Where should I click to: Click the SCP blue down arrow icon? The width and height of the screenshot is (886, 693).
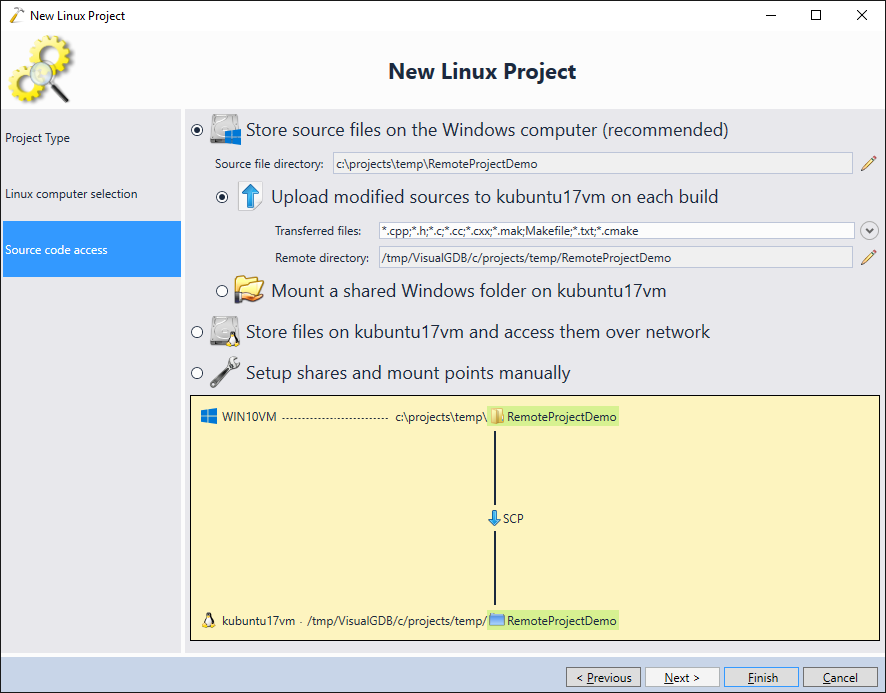coord(494,518)
